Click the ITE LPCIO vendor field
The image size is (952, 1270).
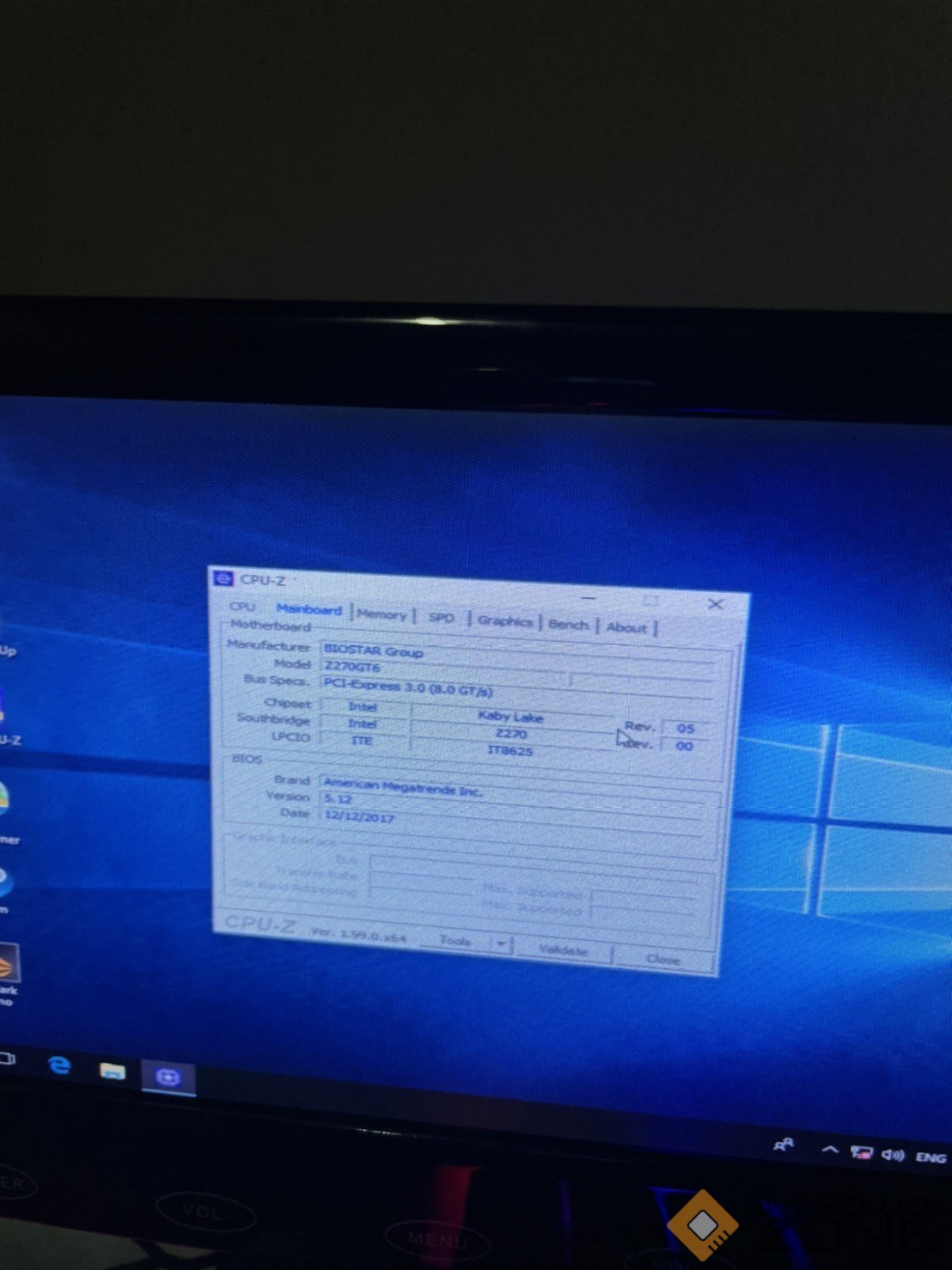[363, 740]
